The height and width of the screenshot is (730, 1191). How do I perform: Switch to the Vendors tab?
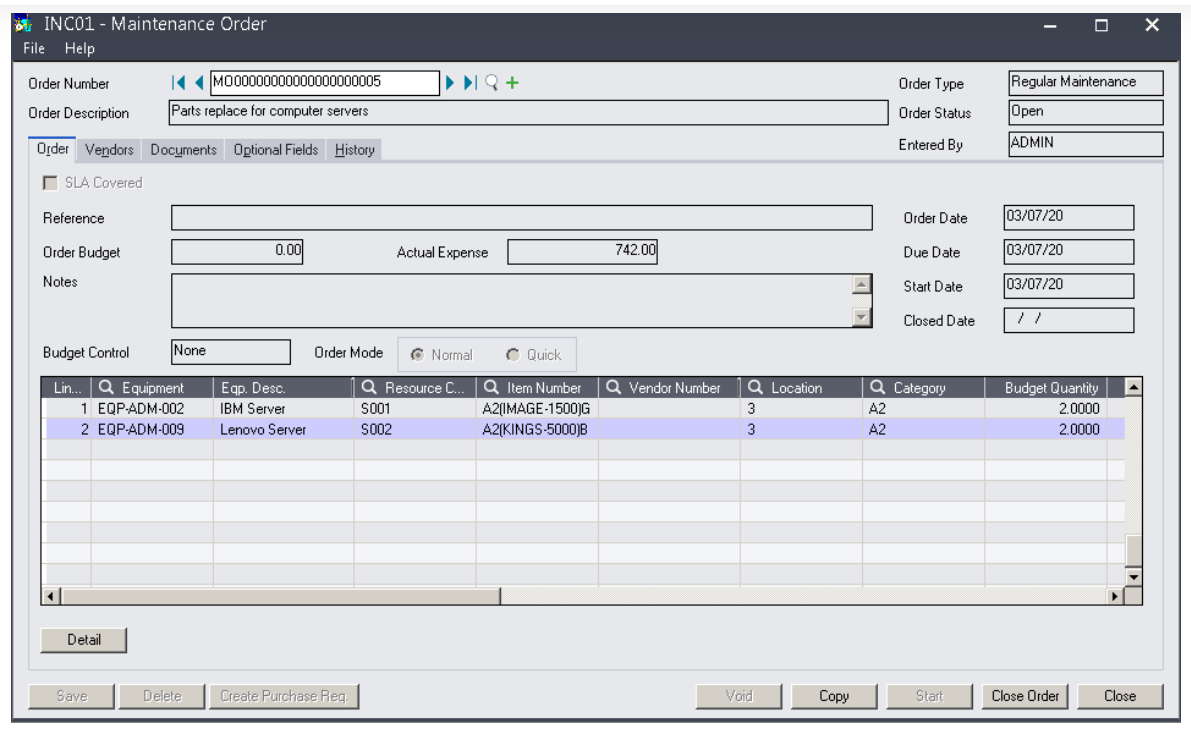(x=110, y=150)
